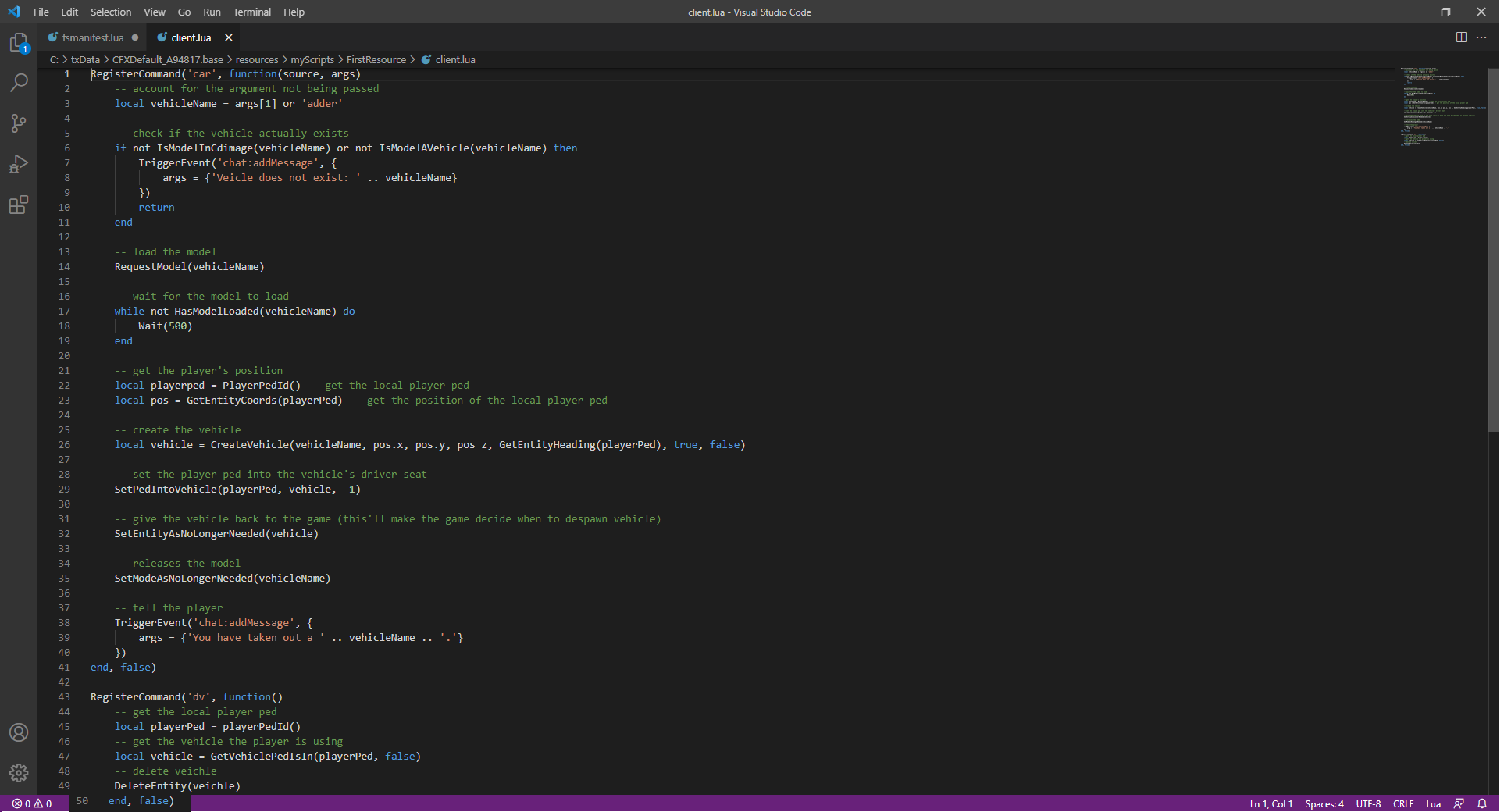Click line number 43 in the gutter
1504x812 pixels.
64,696
